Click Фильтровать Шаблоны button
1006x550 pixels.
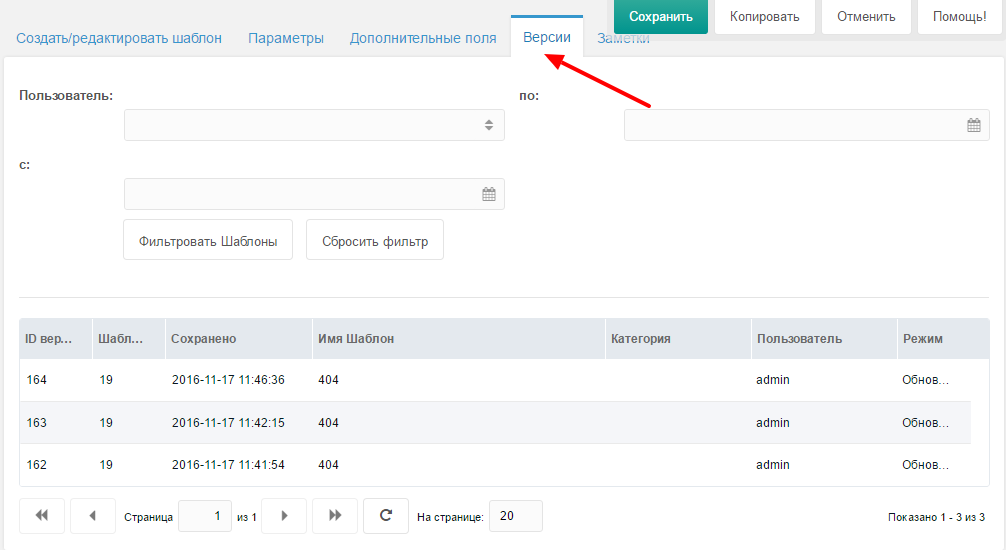(x=208, y=240)
